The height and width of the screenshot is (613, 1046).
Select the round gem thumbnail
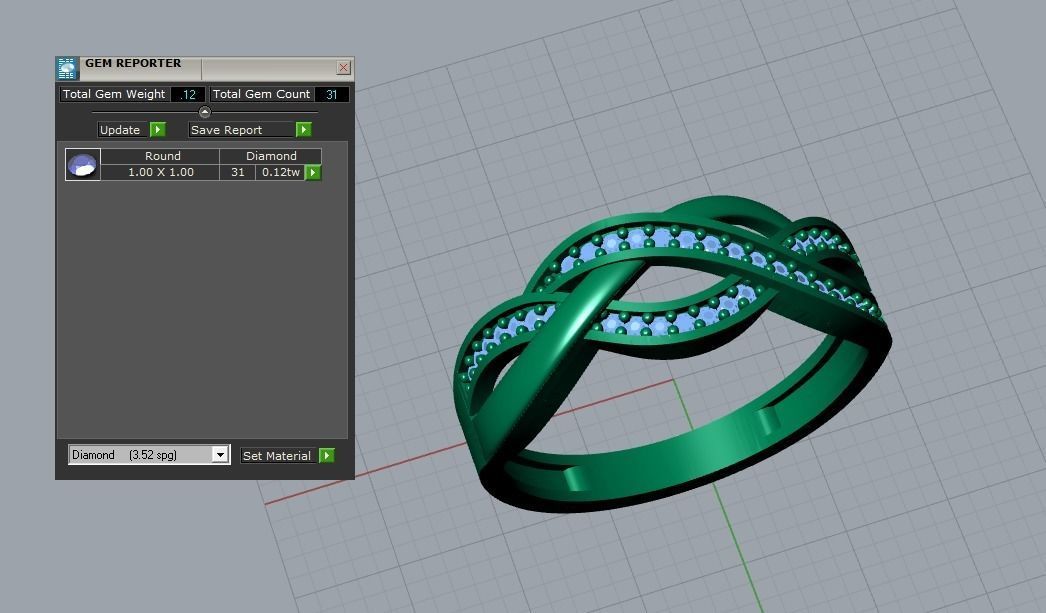point(83,164)
